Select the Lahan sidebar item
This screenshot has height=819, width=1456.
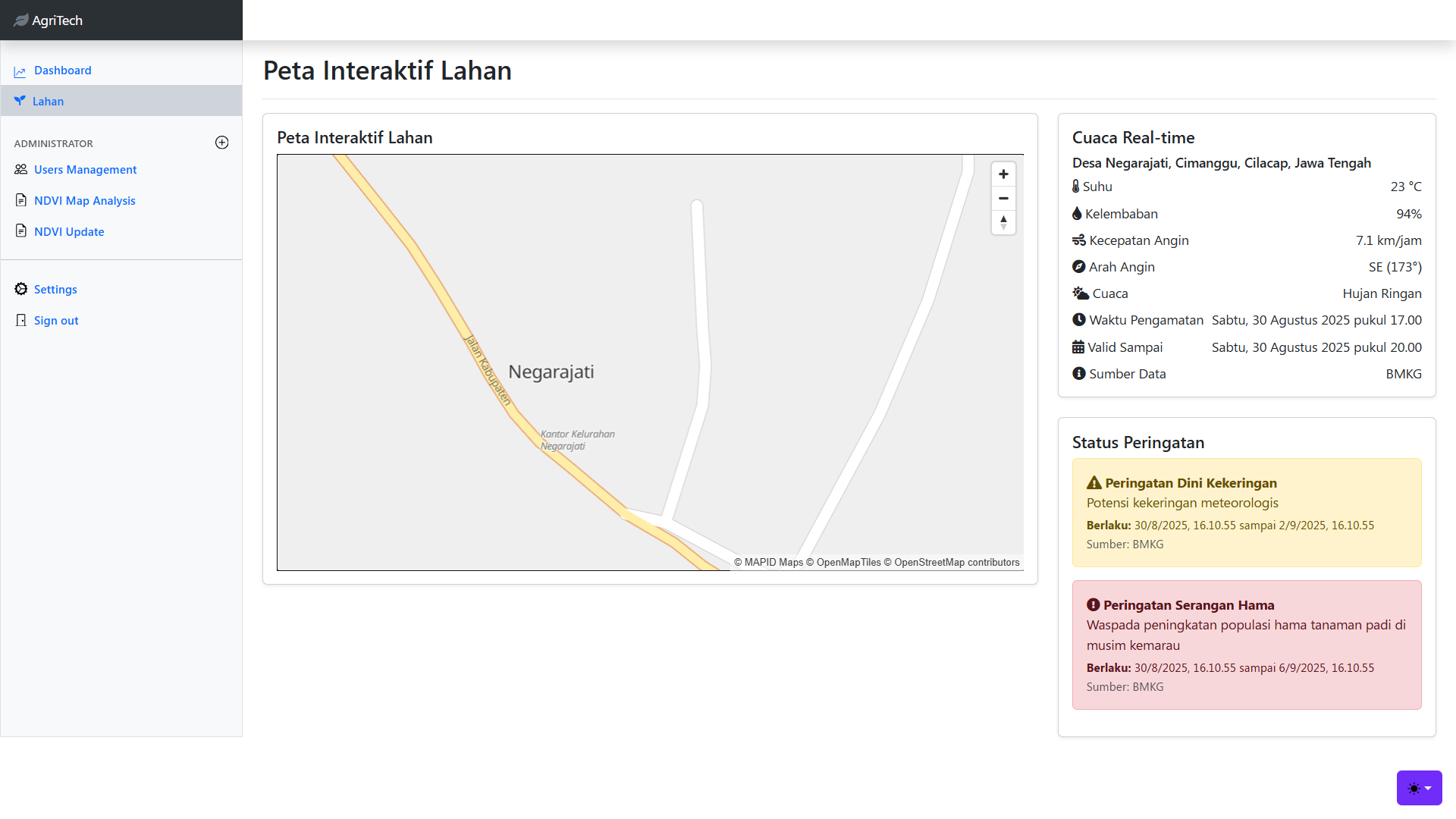(x=48, y=102)
